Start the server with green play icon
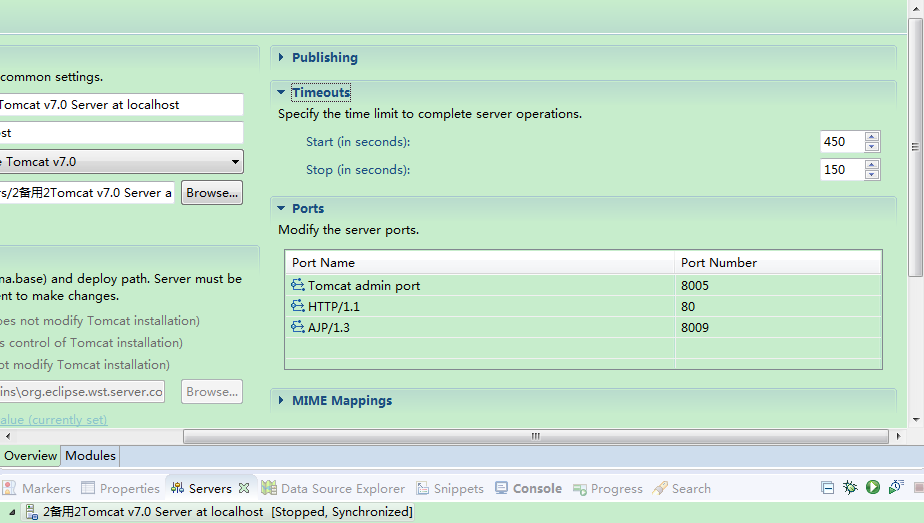The image size is (924, 523). click(873, 488)
